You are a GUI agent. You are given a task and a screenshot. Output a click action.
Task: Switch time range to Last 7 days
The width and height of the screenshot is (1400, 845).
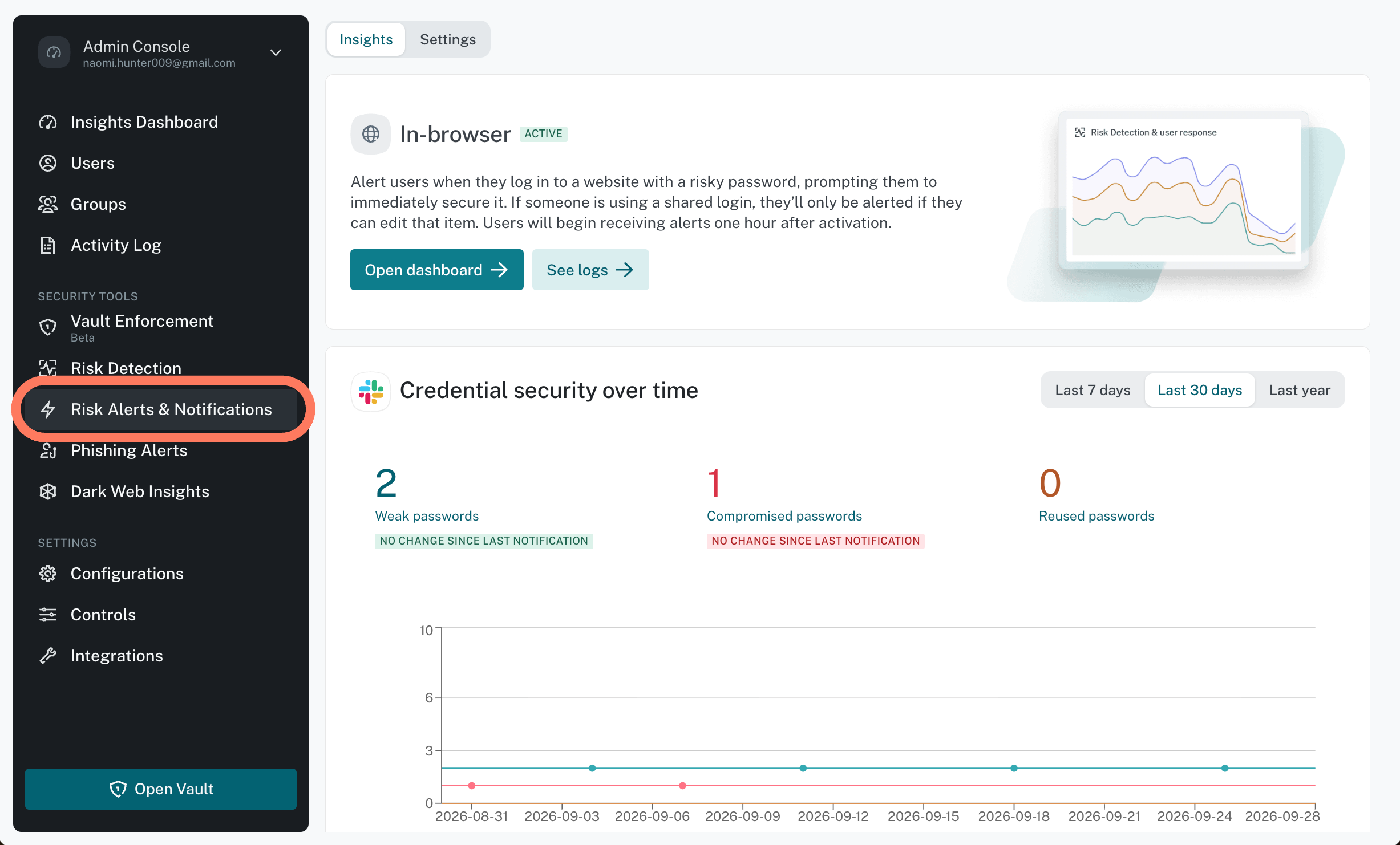(1093, 390)
